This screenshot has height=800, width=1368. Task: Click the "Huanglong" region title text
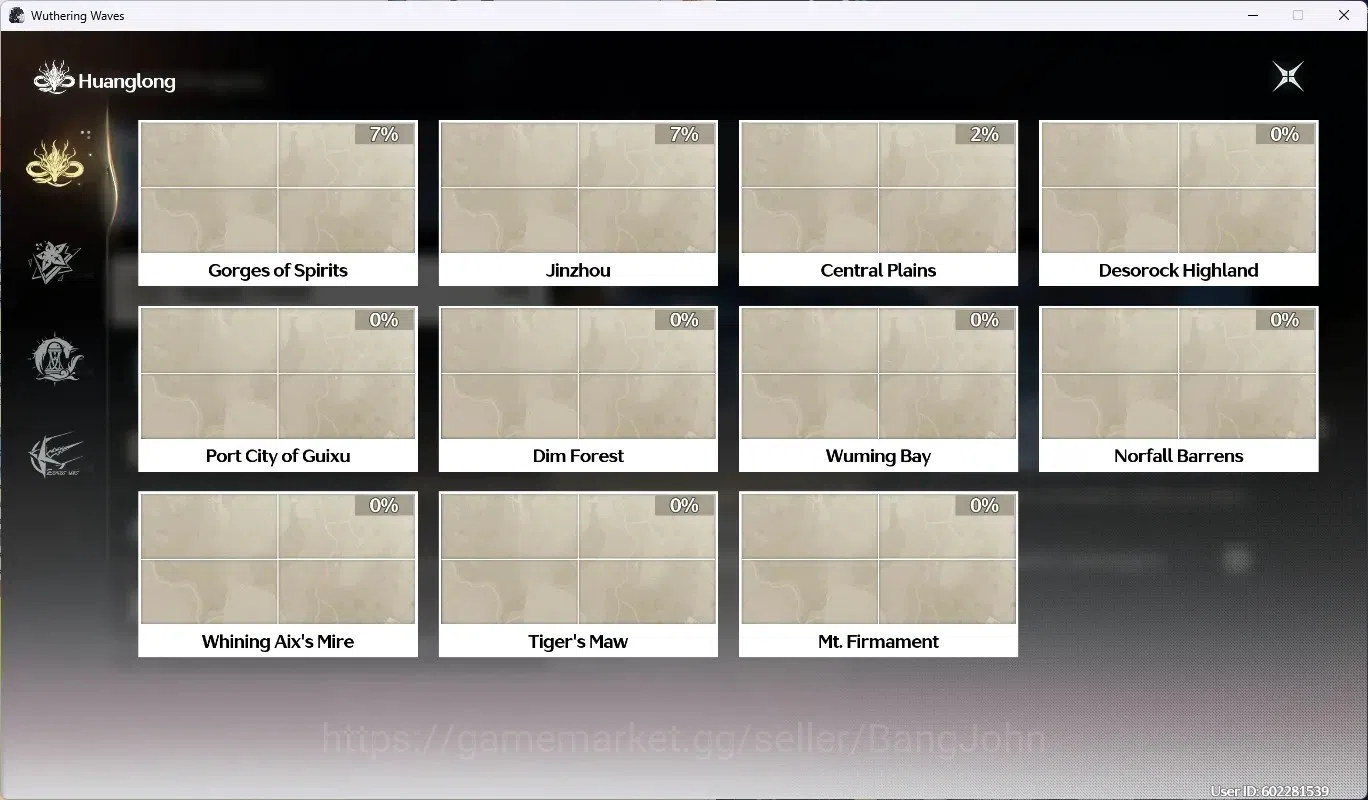(127, 82)
